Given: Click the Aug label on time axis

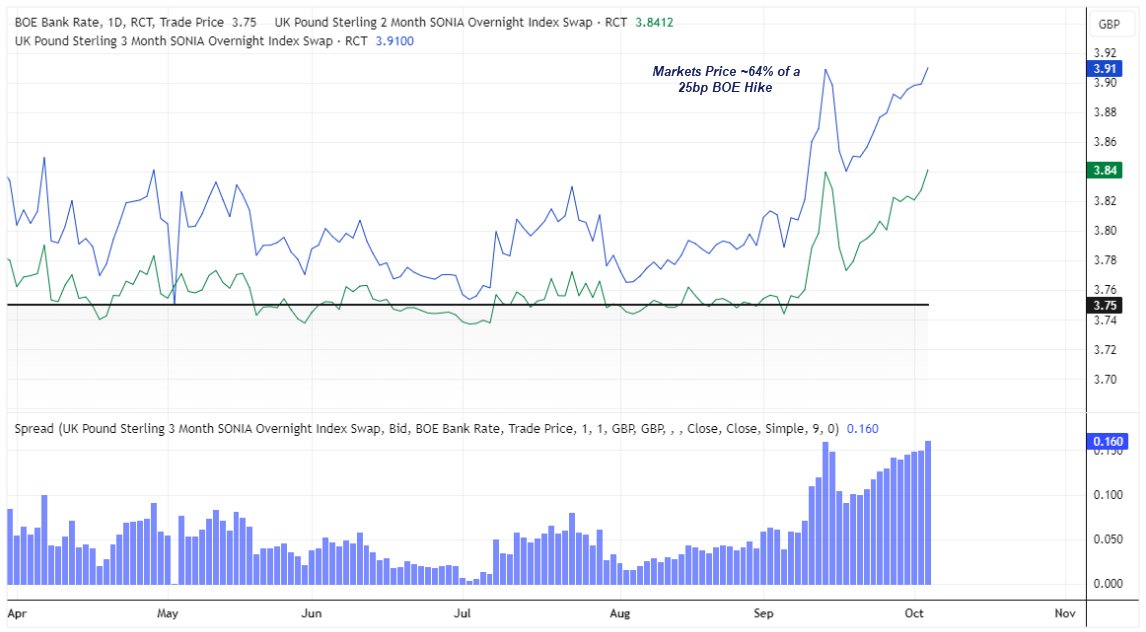Looking at the screenshot, I should pos(620,613).
